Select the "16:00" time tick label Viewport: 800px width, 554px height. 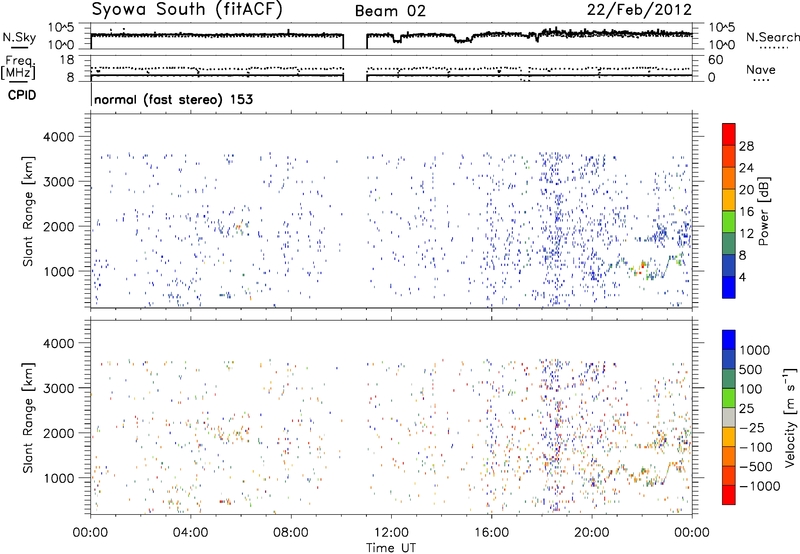point(491,533)
